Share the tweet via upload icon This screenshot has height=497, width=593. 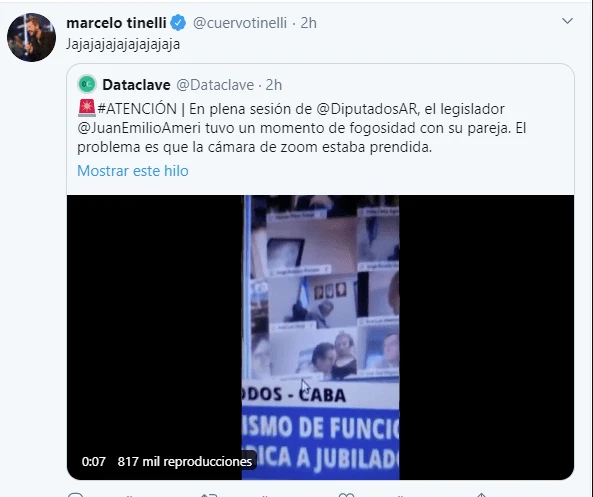point(481,495)
